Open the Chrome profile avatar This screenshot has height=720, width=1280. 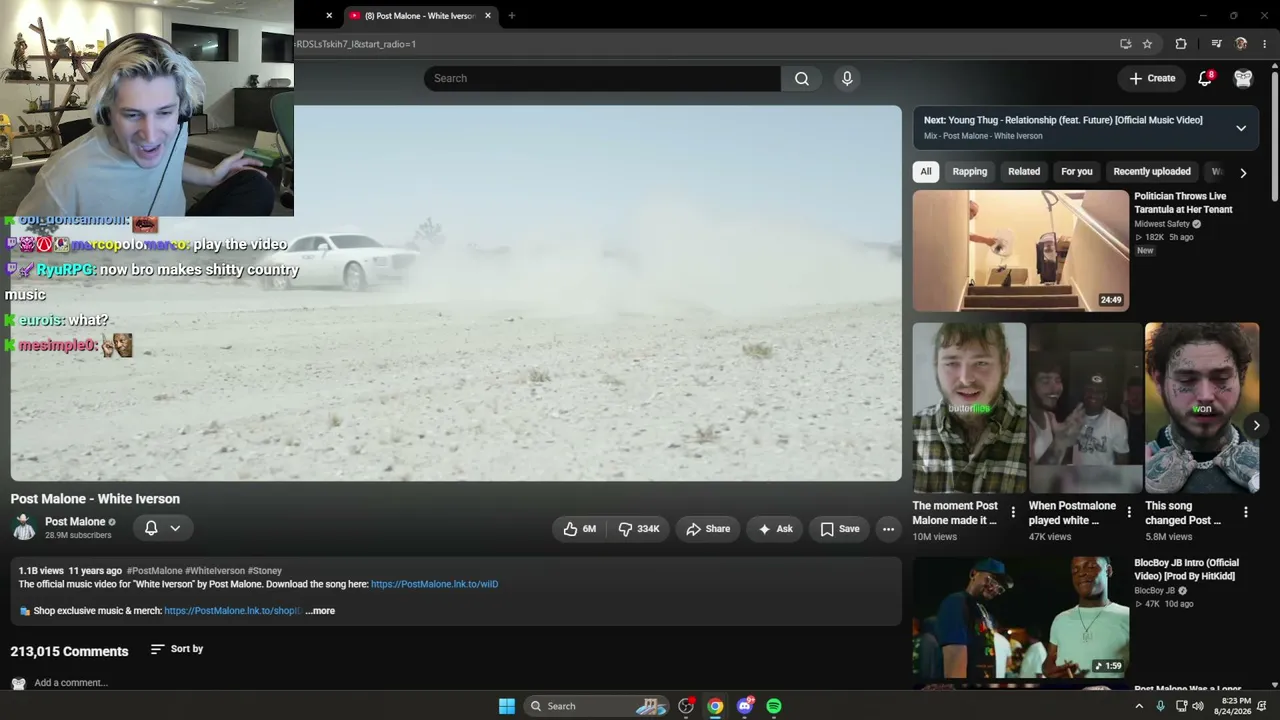pos(1241,44)
